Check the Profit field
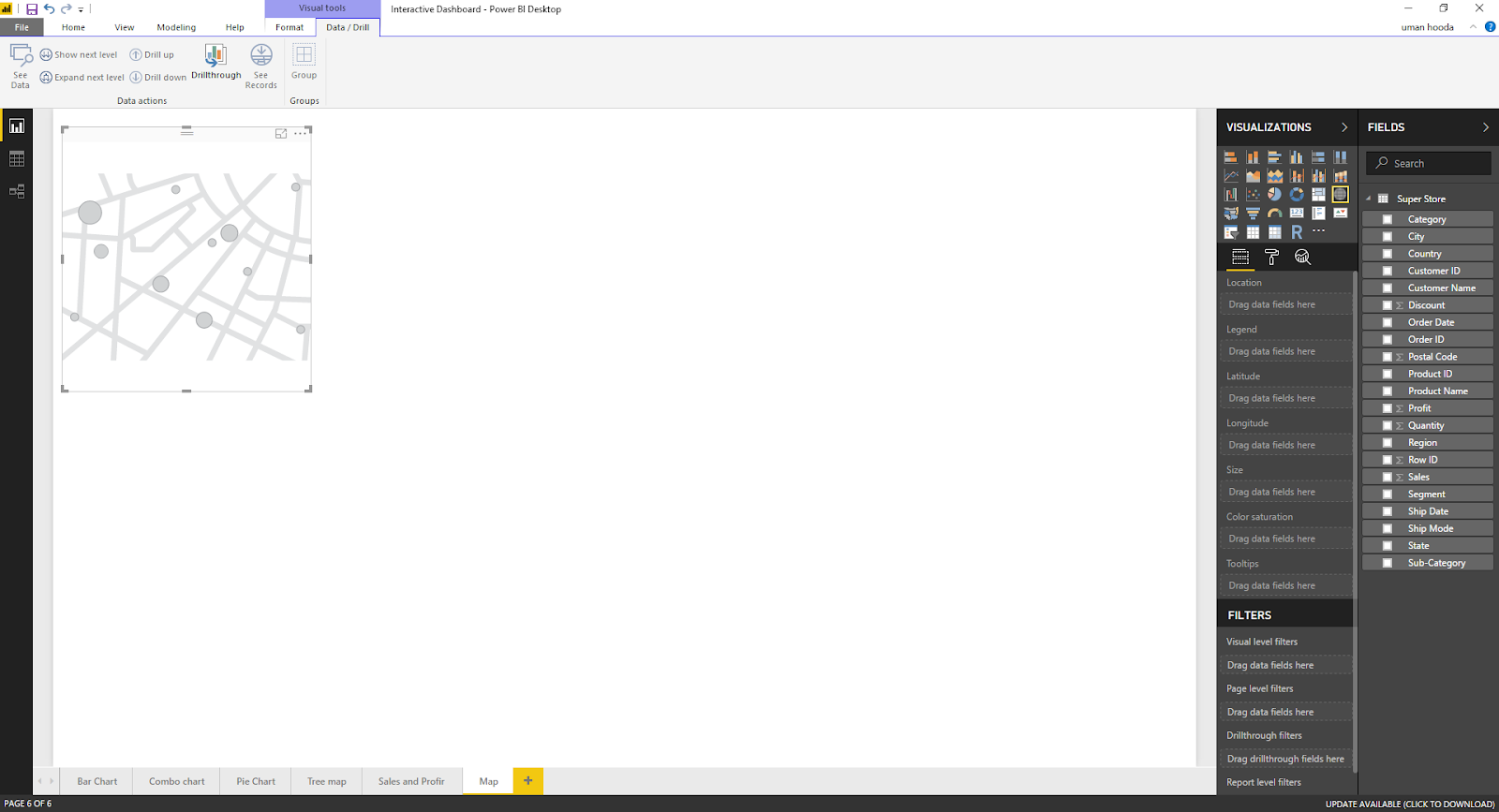This screenshot has height=812, width=1499. (1388, 408)
